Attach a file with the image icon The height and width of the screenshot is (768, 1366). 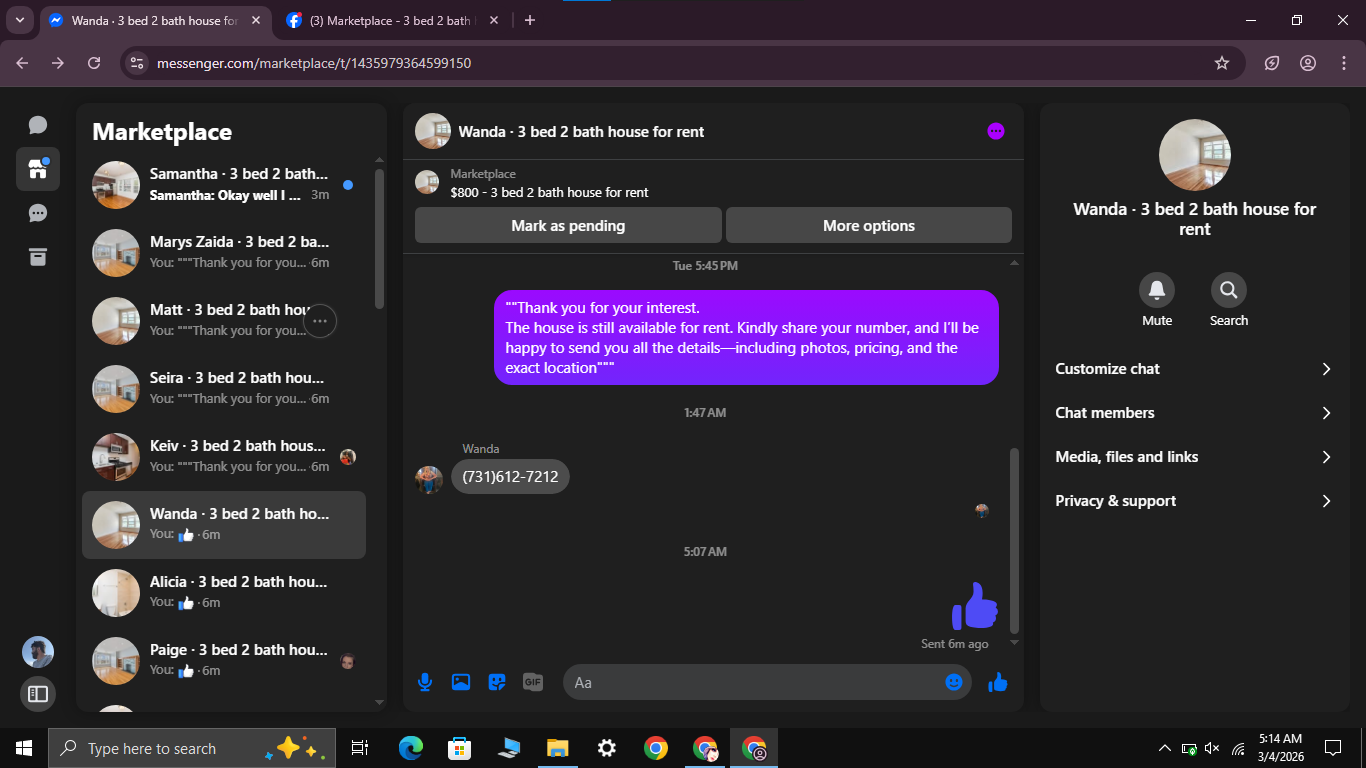pyautogui.click(x=461, y=682)
